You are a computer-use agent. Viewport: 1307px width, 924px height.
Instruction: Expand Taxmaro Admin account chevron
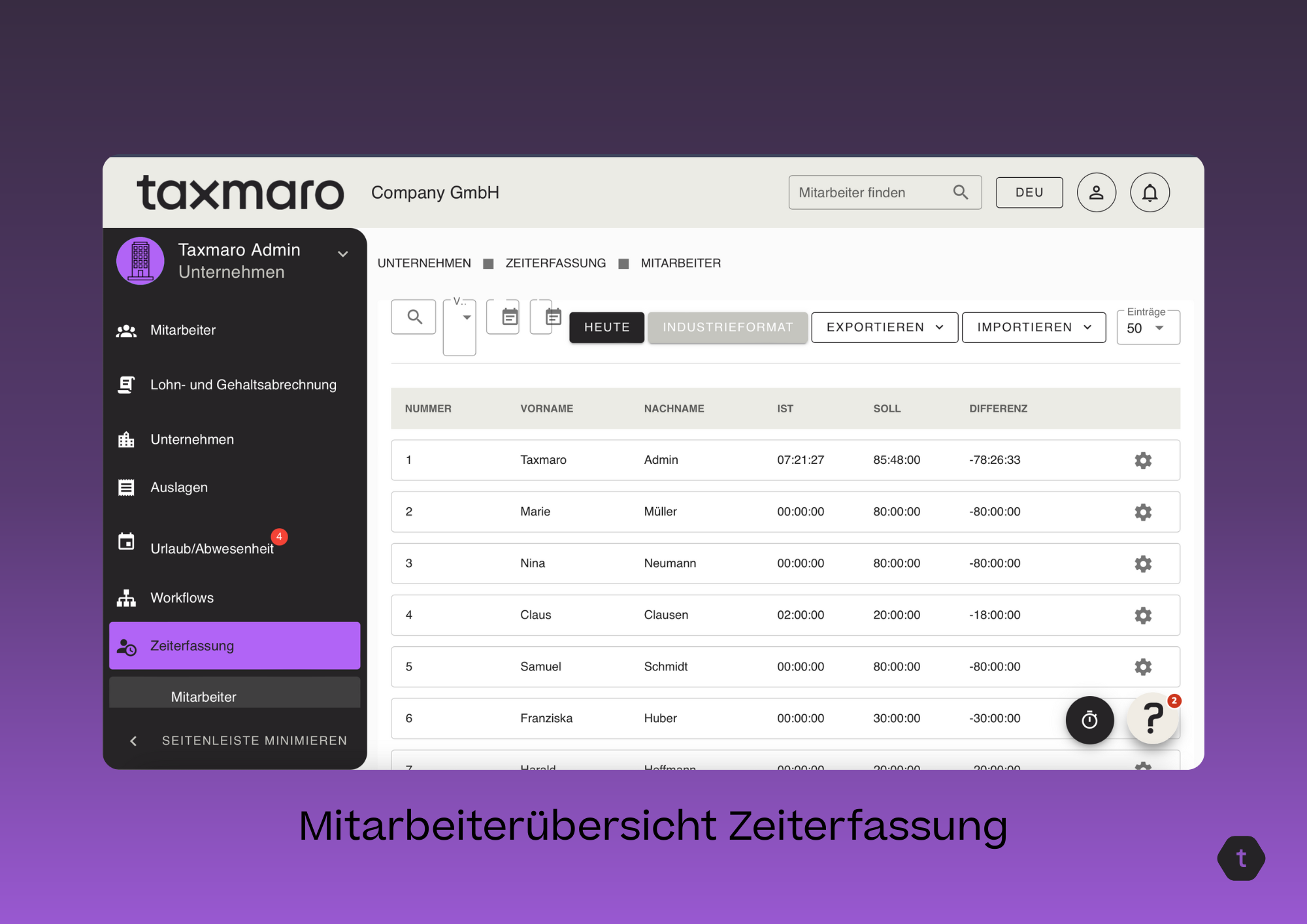(342, 254)
